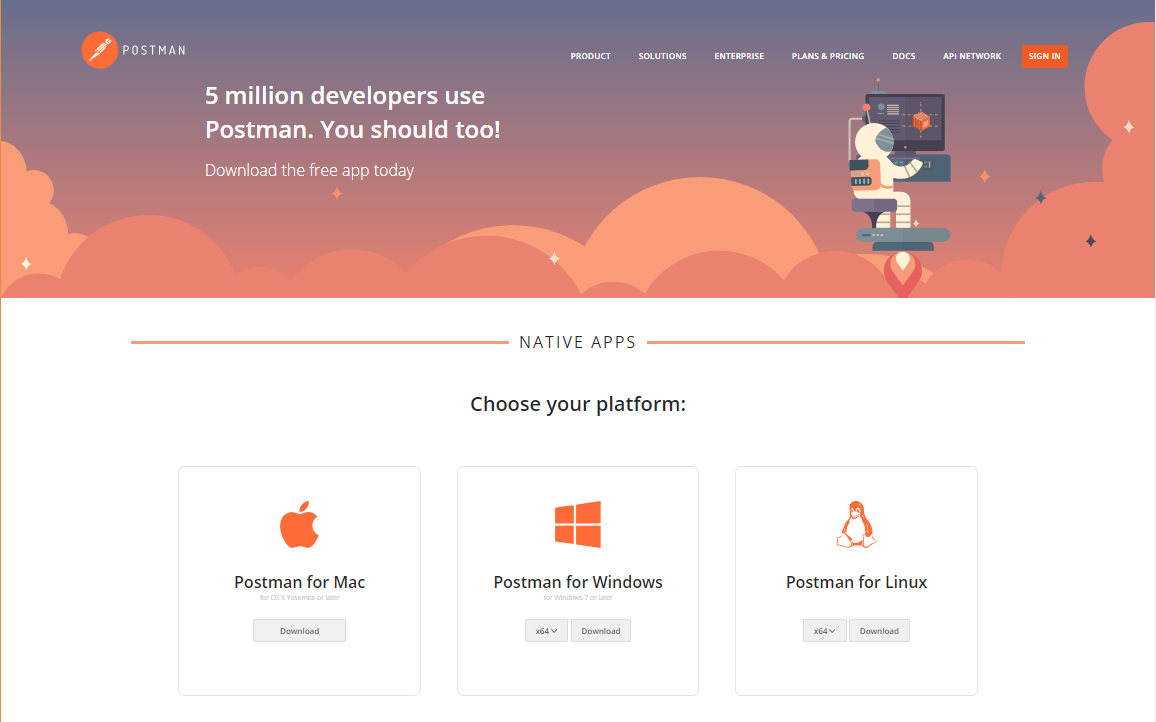Open the Solutions menu
1156x722 pixels.
pos(662,56)
